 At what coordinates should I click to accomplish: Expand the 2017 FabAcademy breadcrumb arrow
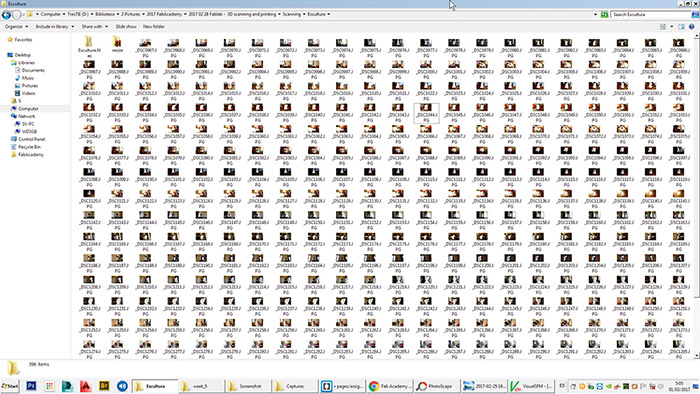pos(185,14)
